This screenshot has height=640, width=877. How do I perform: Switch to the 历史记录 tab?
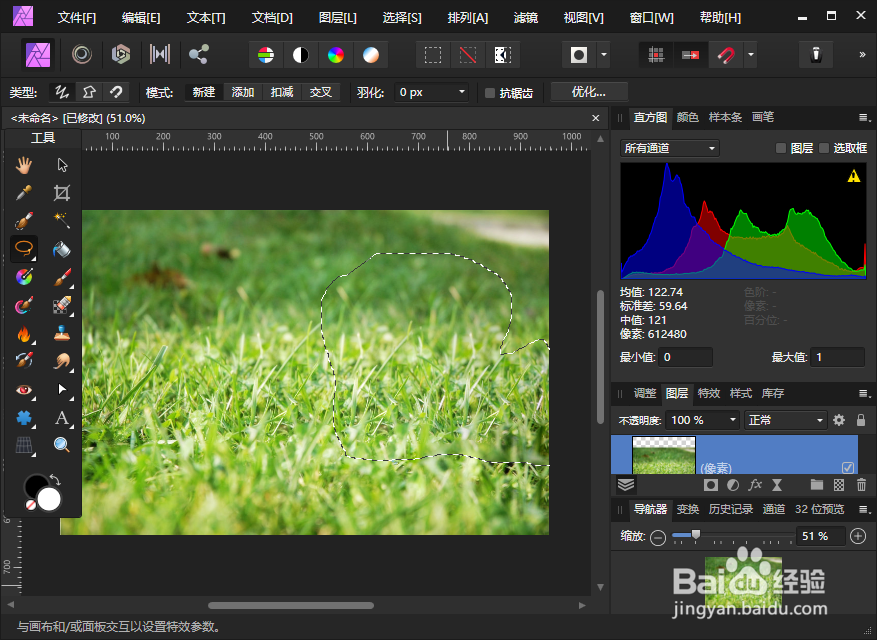point(731,508)
